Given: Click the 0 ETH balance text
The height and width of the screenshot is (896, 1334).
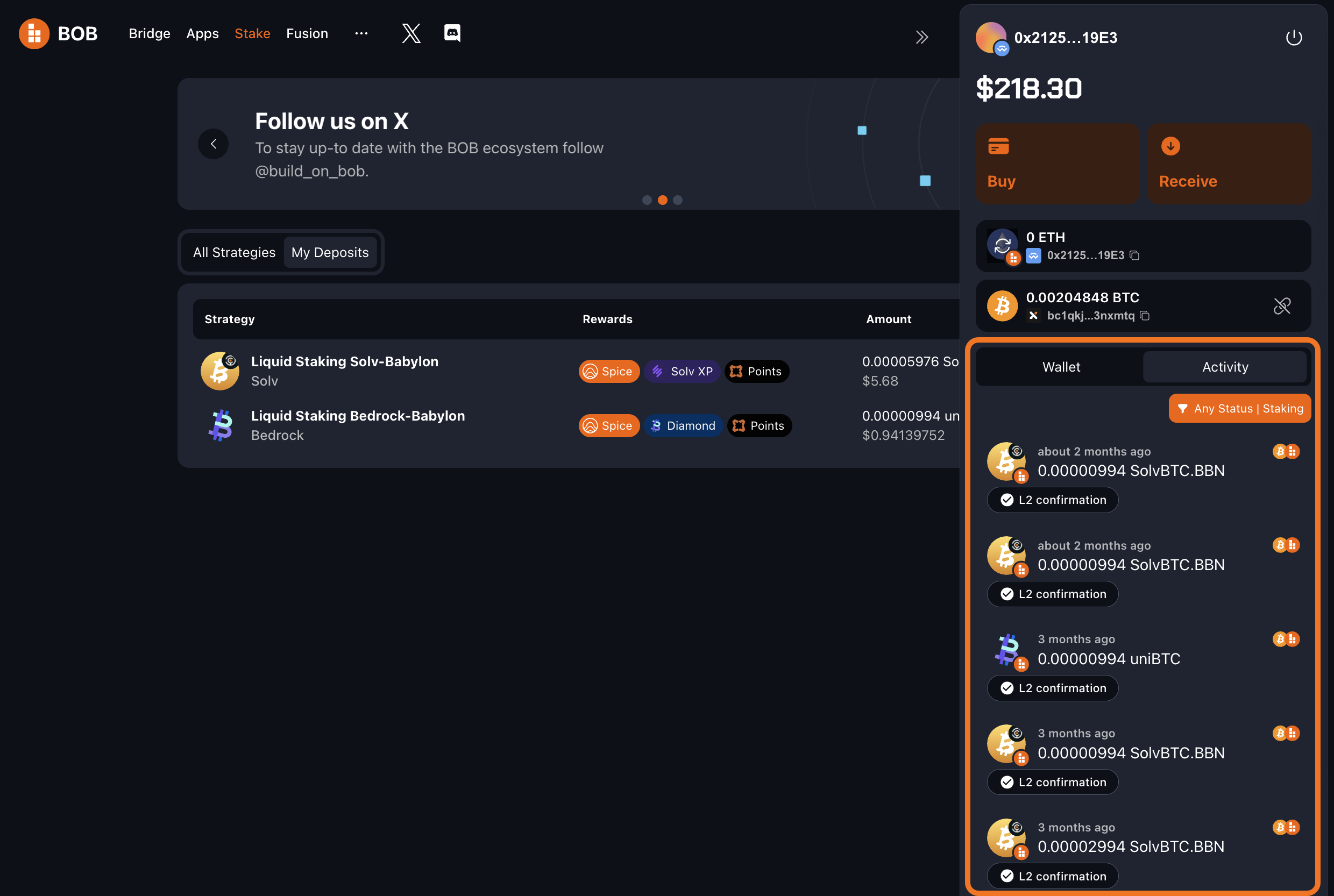Looking at the screenshot, I should pos(1045,237).
